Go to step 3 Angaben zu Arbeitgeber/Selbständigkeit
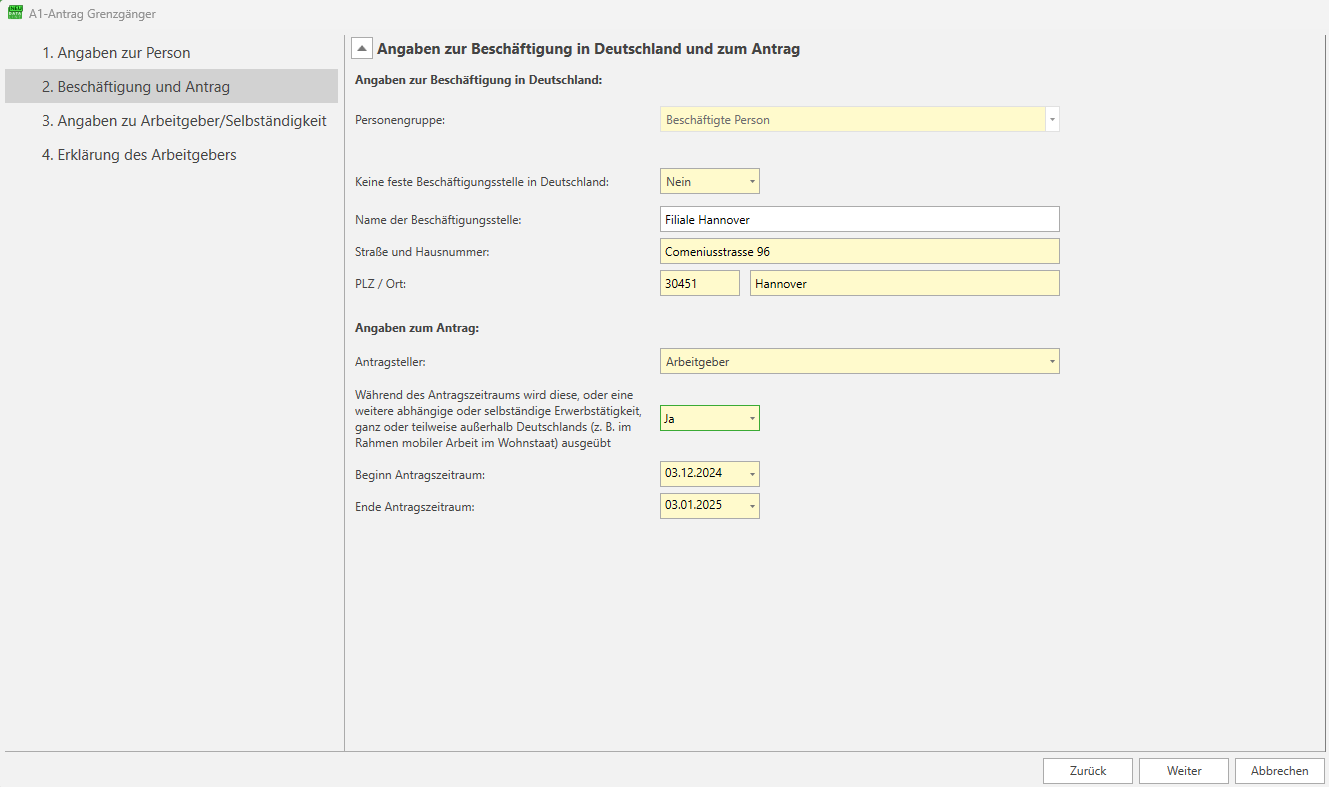 click(184, 121)
